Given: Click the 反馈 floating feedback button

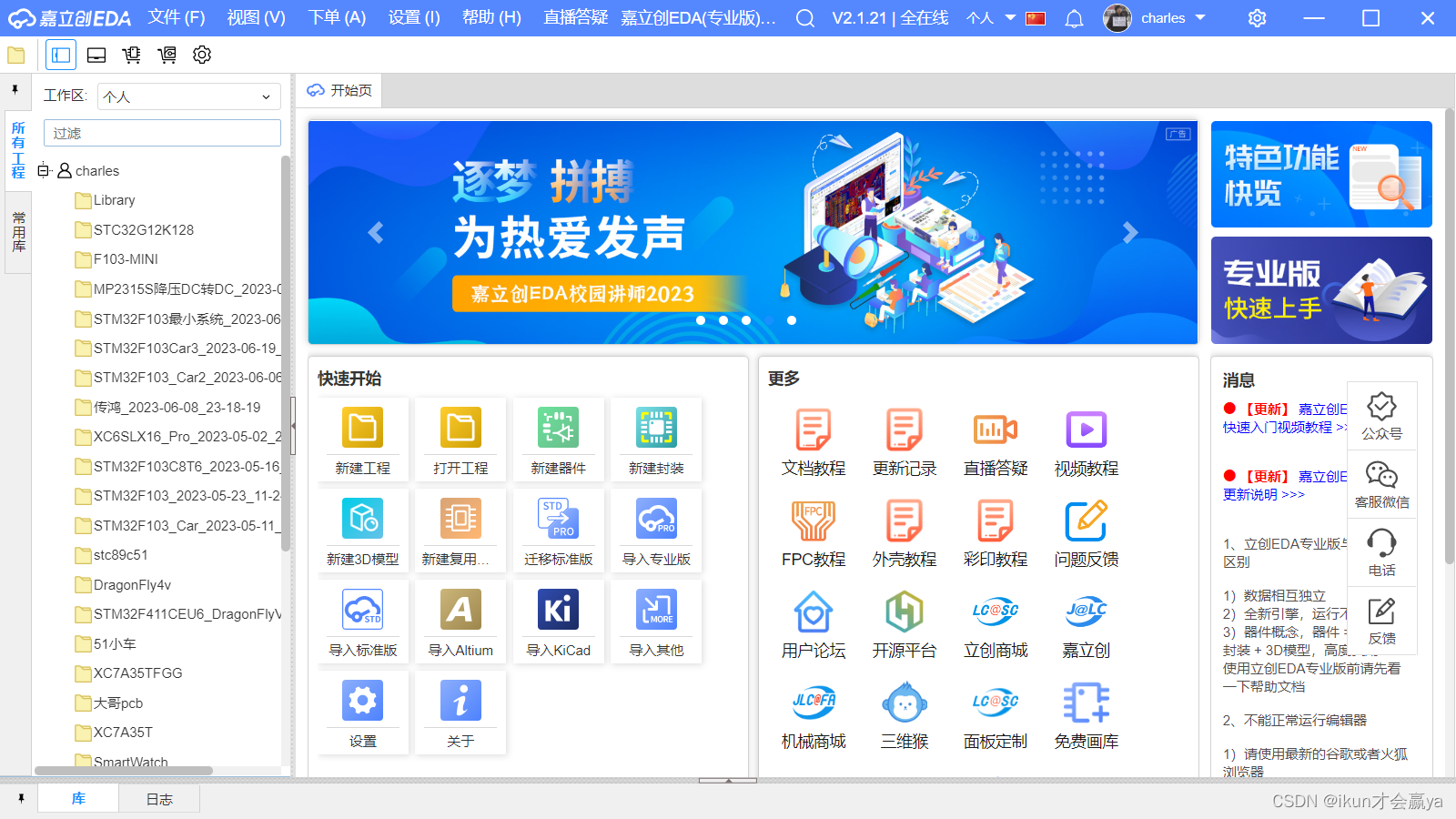Looking at the screenshot, I should pos(1381,621).
